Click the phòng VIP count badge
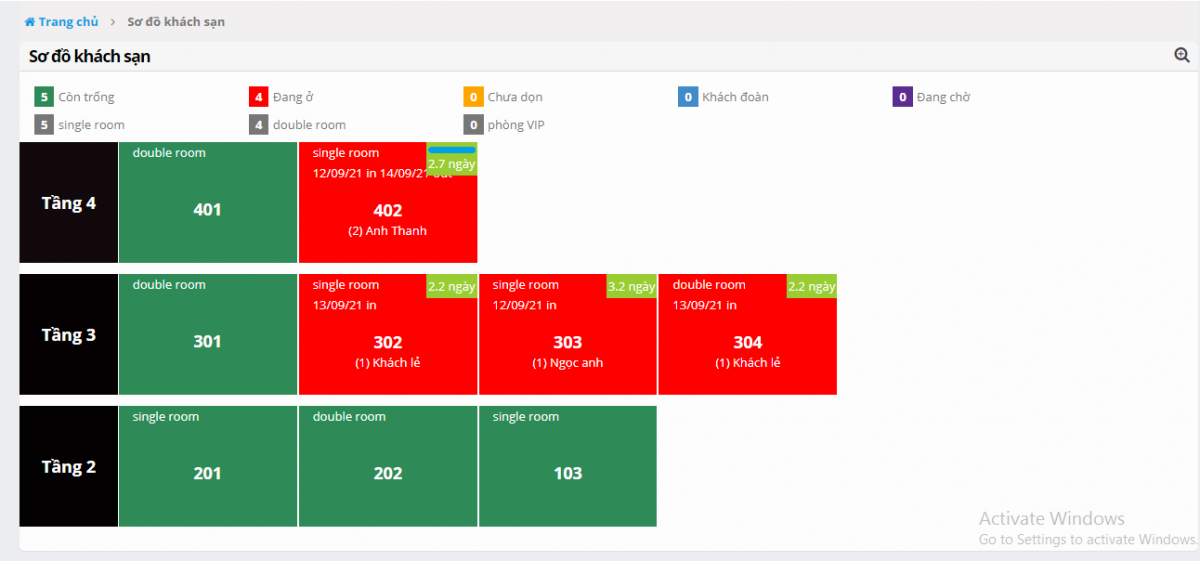Screen dimensions: 1200x561 coord(473,125)
